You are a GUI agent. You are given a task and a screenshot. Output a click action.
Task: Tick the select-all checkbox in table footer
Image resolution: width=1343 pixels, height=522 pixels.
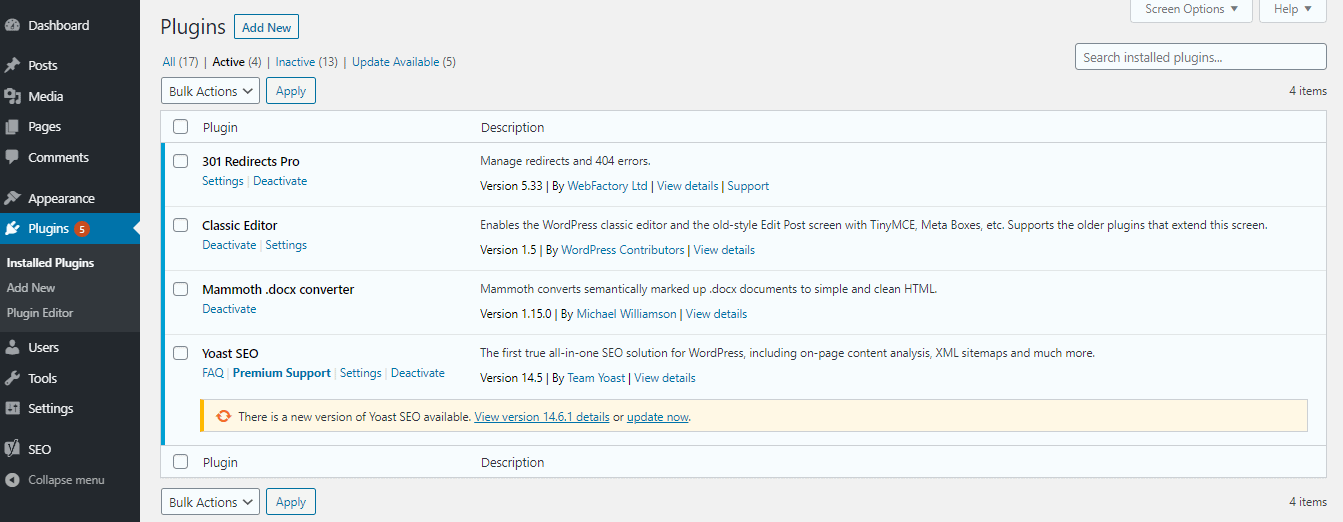coord(180,462)
